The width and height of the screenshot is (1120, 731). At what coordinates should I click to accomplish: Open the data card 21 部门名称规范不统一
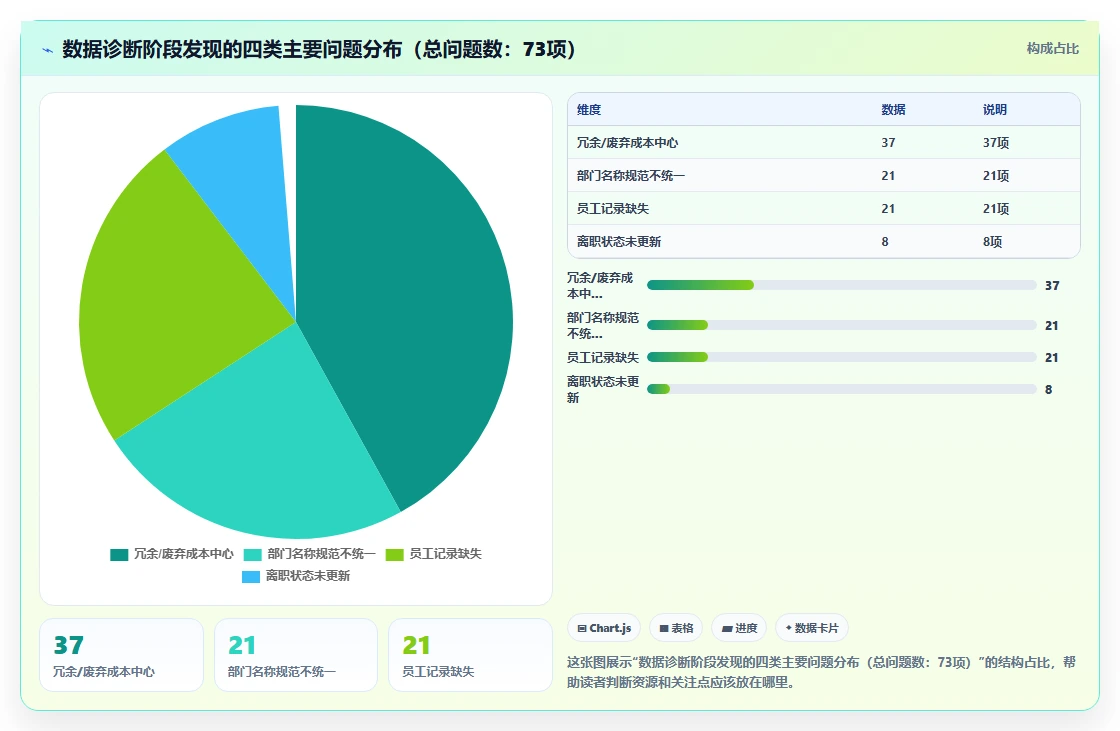point(296,655)
